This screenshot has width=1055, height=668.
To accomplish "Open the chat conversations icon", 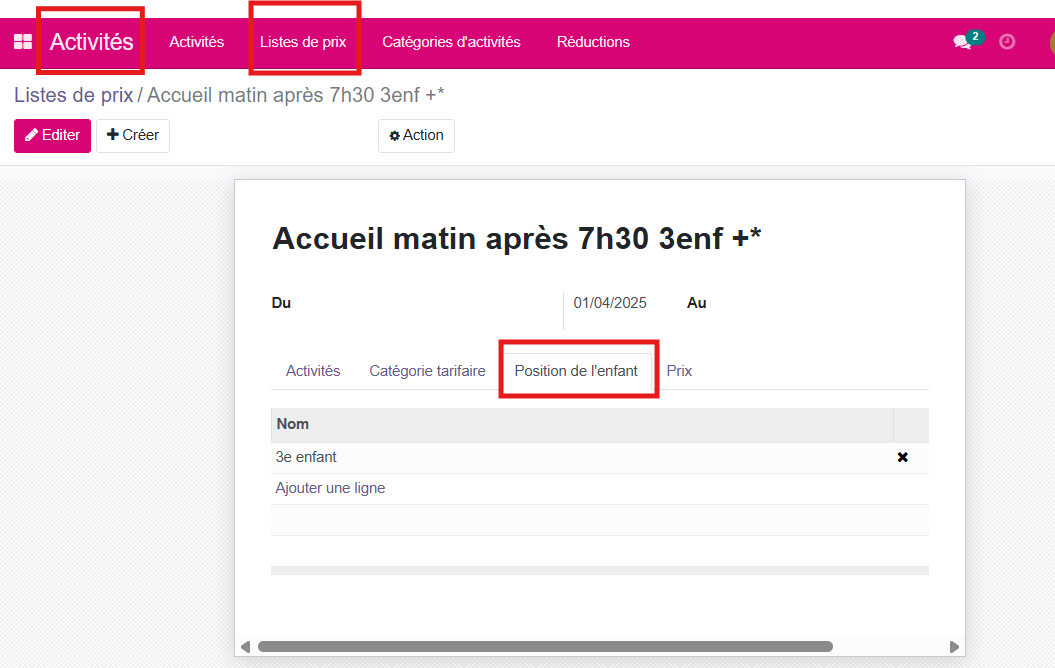I will pyautogui.click(x=963, y=42).
